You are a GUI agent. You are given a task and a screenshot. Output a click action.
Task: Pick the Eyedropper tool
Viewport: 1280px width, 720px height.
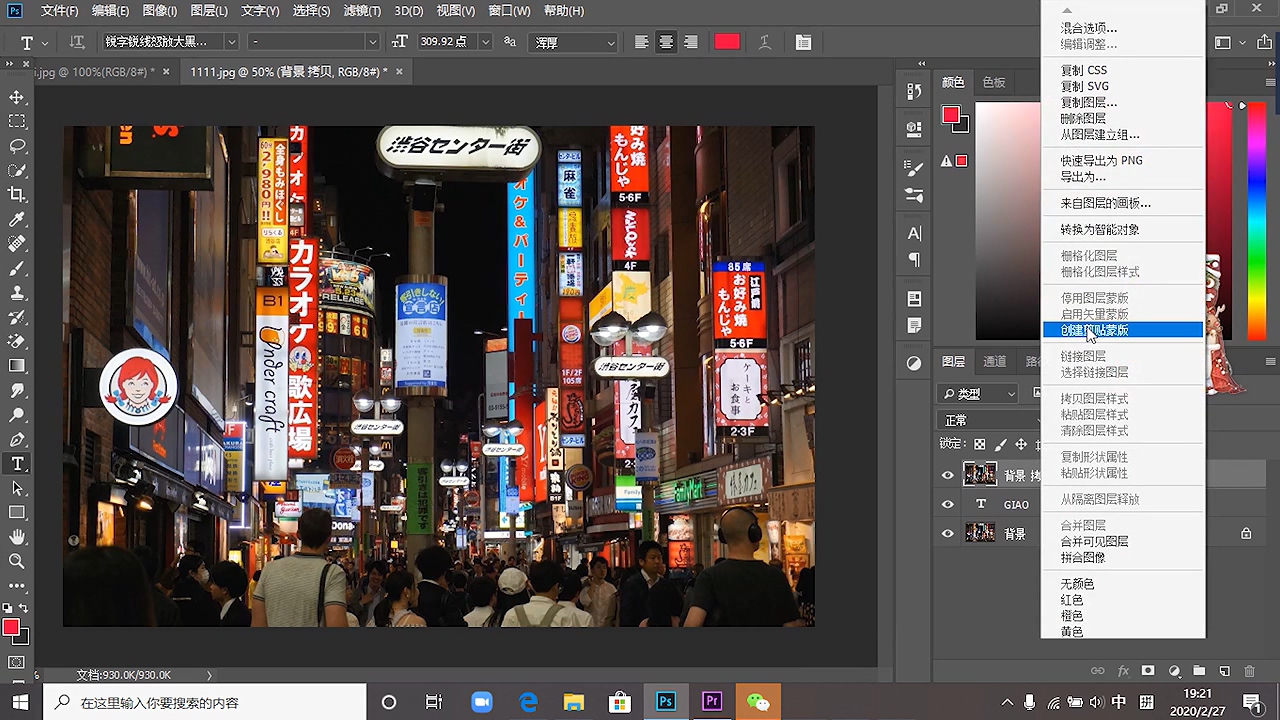17,219
